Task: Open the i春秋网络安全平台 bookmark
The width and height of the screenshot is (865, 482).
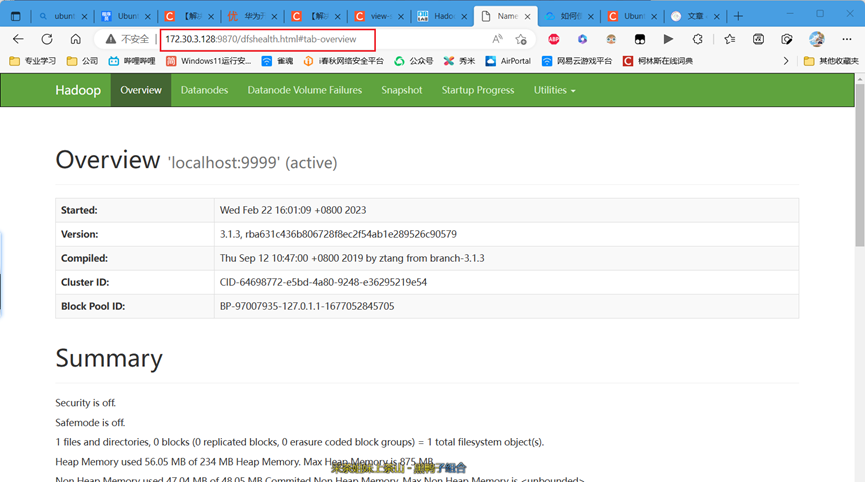Action: (x=344, y=61)
